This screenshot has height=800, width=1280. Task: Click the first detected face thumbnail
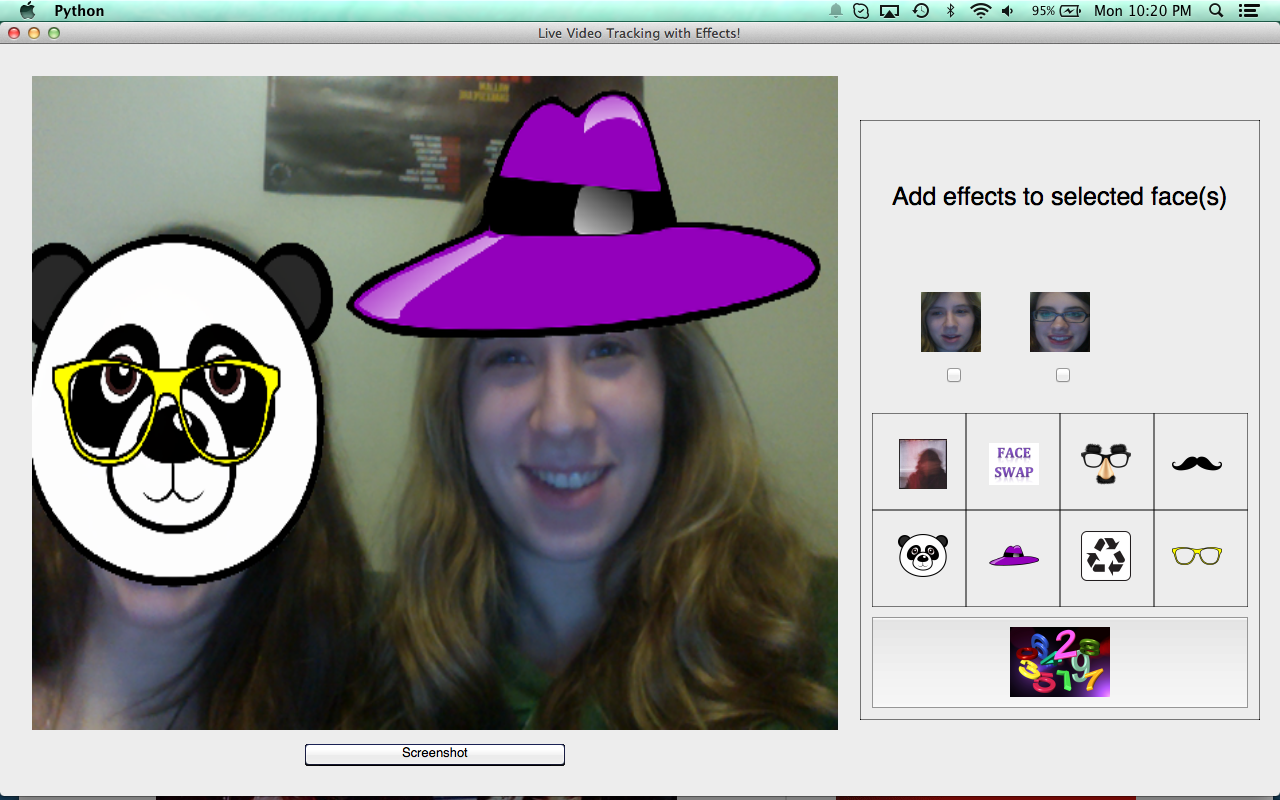[950, 322]
